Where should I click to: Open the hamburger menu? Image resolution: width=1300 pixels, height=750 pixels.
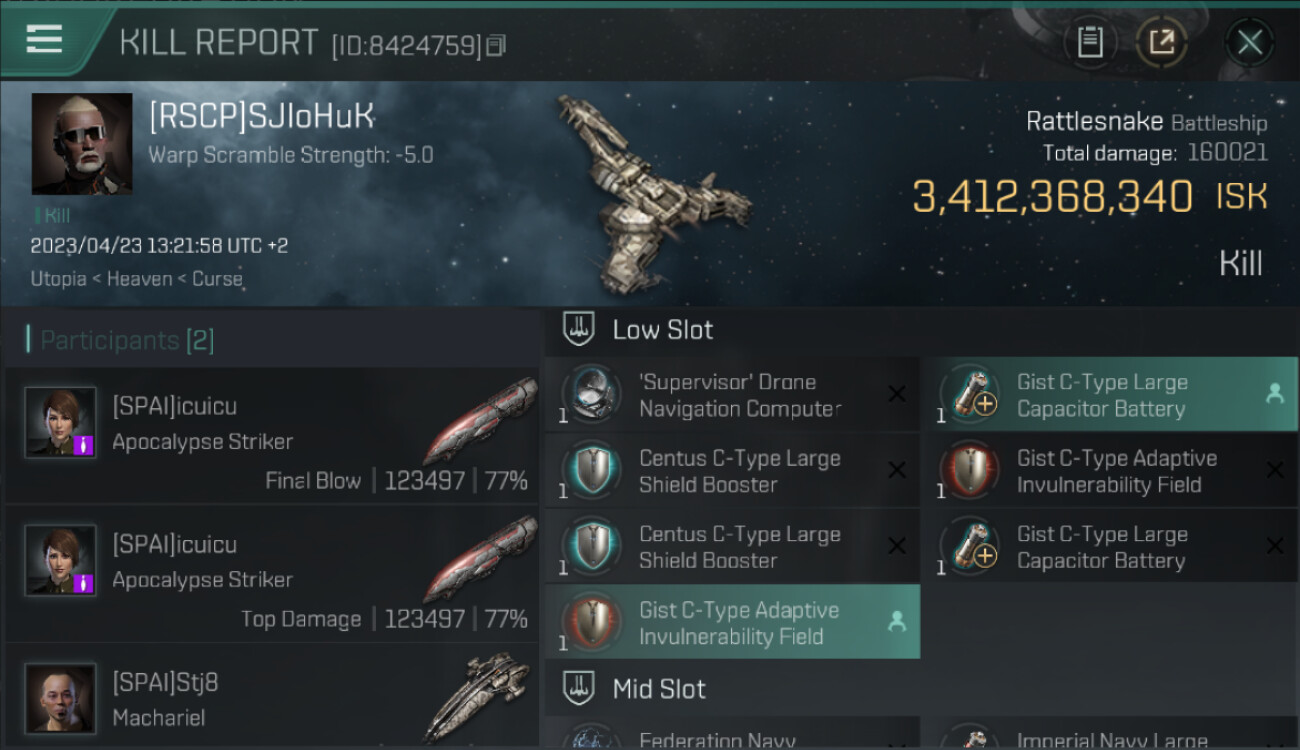click(45, 40)
